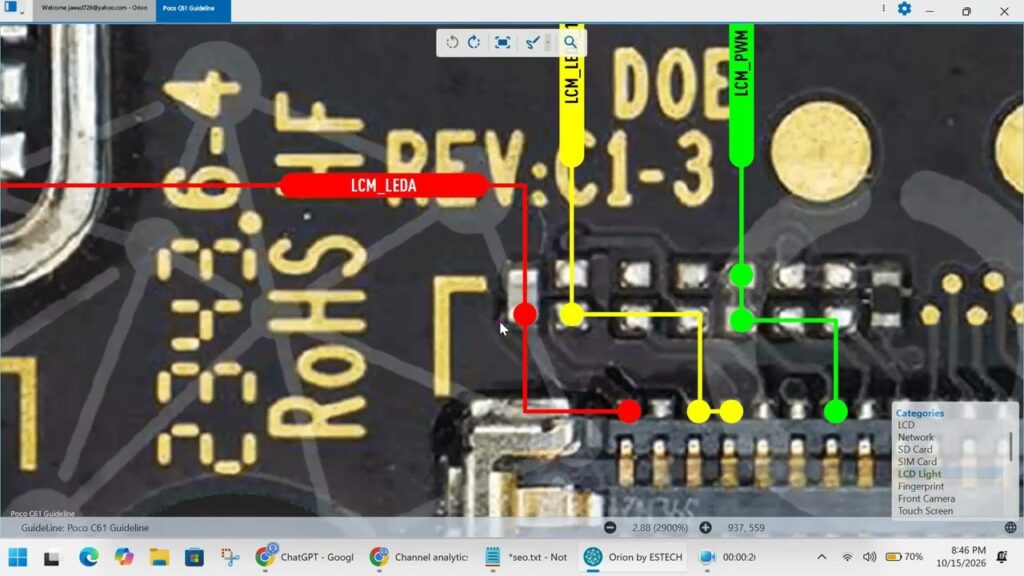This screenshot has width=1024, height=576.
Task: Click the zoom out minus button
Action: click(x=610, y=528)
